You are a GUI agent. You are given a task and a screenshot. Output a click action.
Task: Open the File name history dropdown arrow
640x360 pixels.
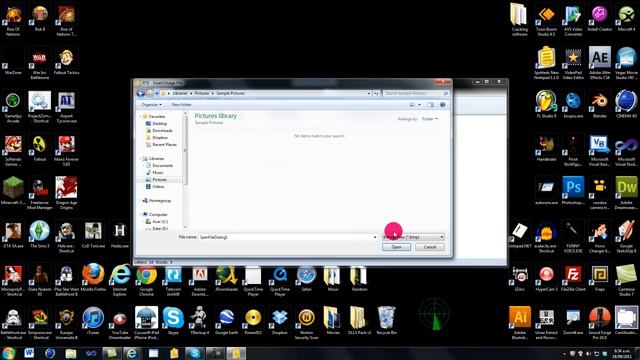tap(375, 237)
